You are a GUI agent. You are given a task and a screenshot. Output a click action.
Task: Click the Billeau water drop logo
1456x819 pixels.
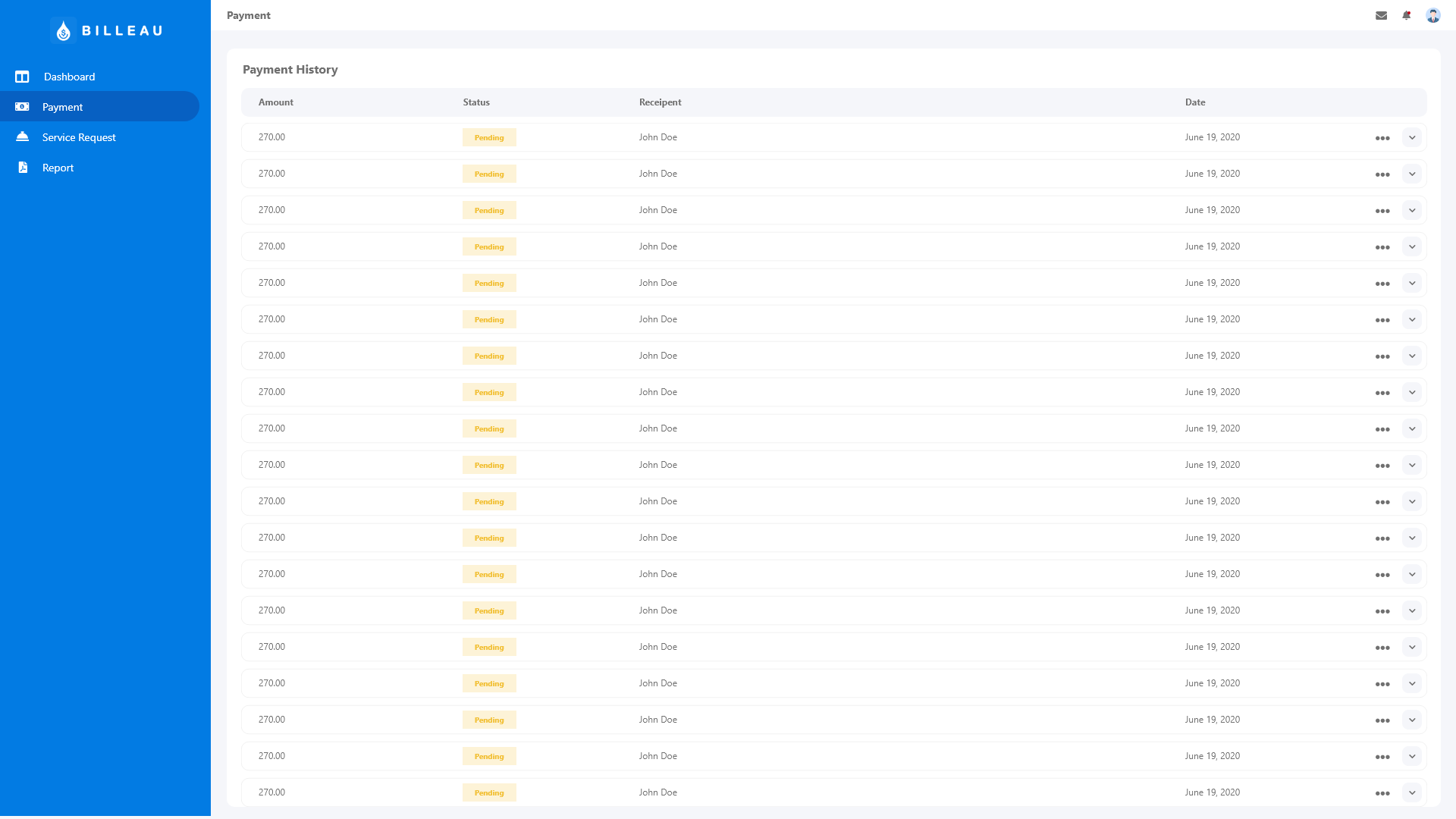pos(64,30)
